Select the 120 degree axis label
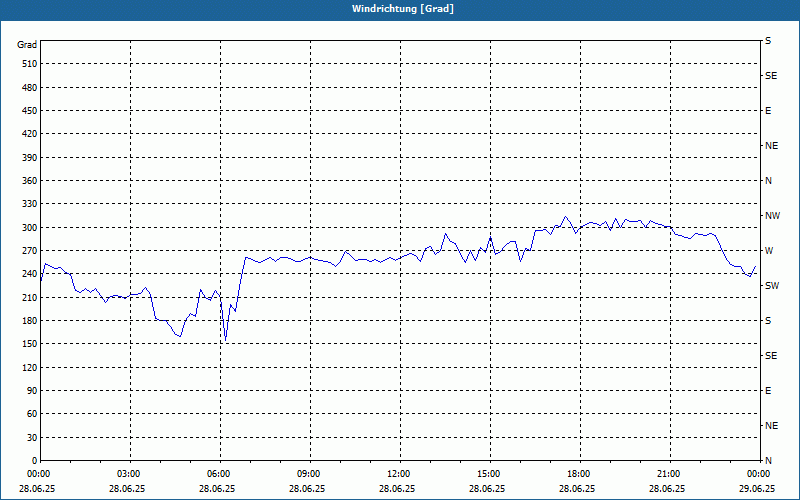 [29, 367]
